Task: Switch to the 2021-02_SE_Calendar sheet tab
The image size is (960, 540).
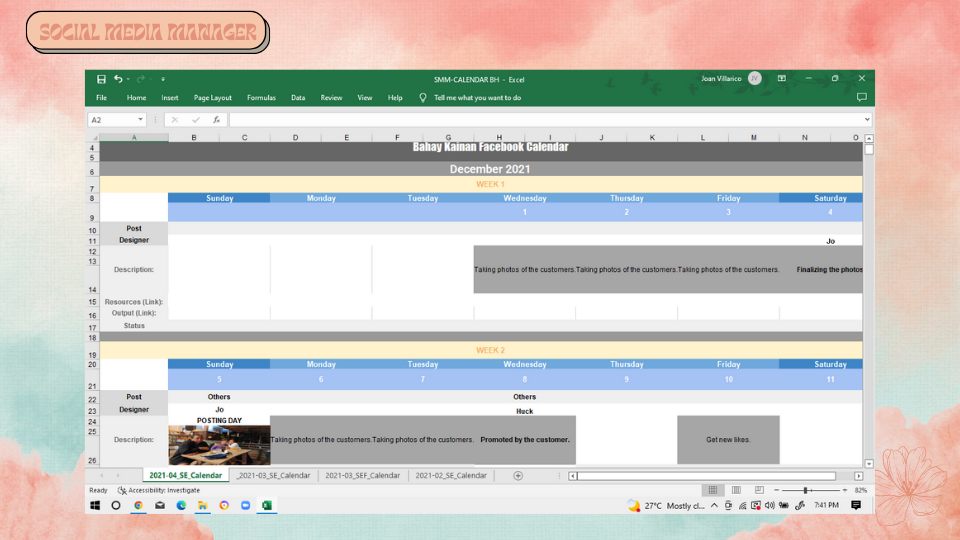Action: coord(451,475)
